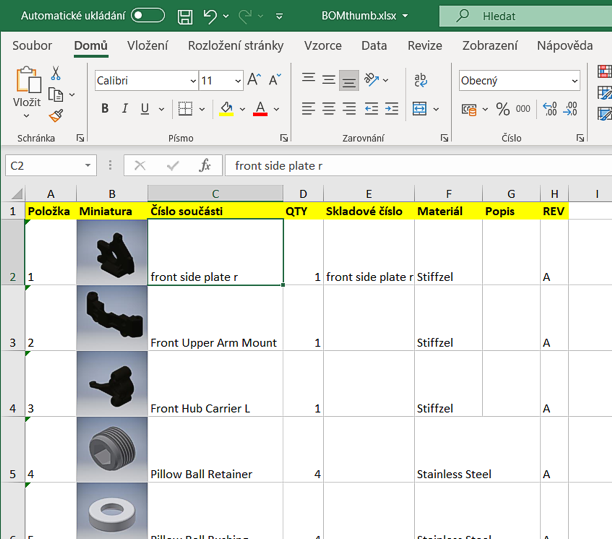Switch to the Vložení tab
This screenshot has height=539, width=612.
148,46
